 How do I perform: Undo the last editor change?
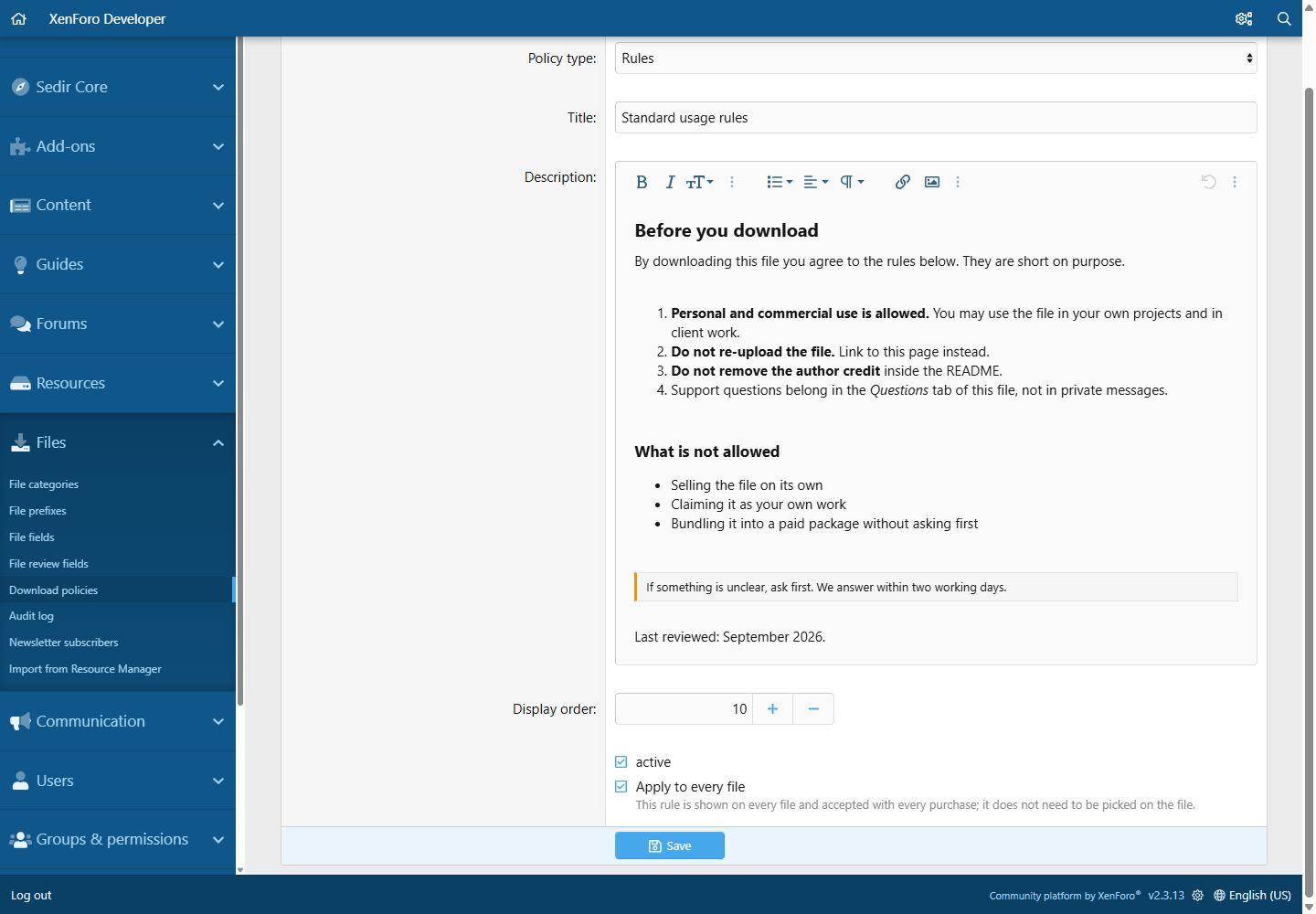[x=1208, y=182]
